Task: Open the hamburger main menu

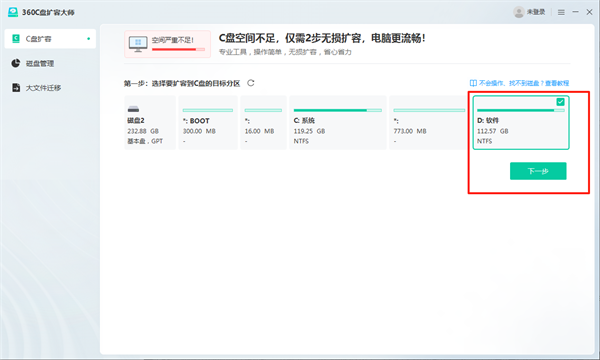Action: point(561,13)
